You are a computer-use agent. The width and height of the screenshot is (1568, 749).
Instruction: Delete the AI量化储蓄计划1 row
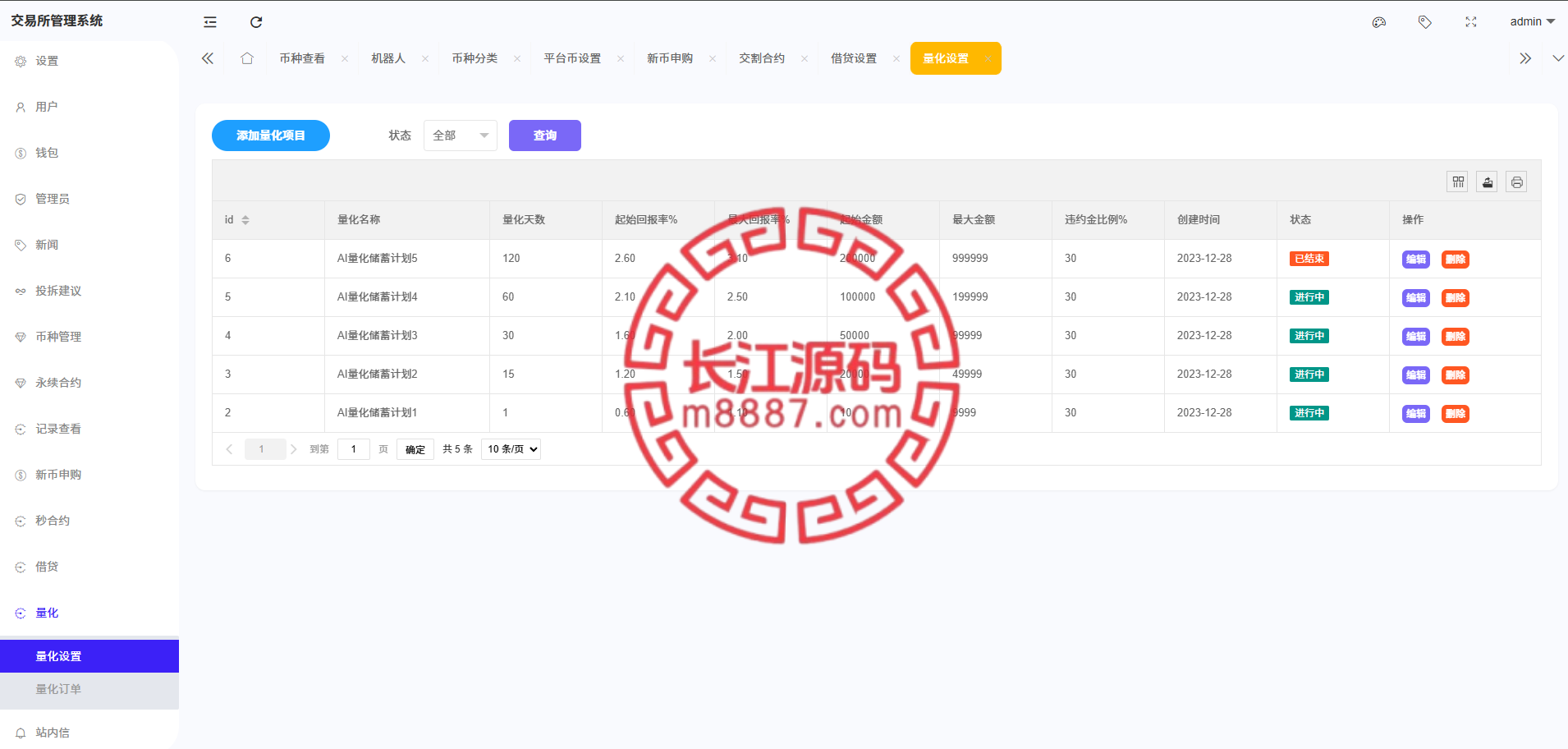point(1456,414)
